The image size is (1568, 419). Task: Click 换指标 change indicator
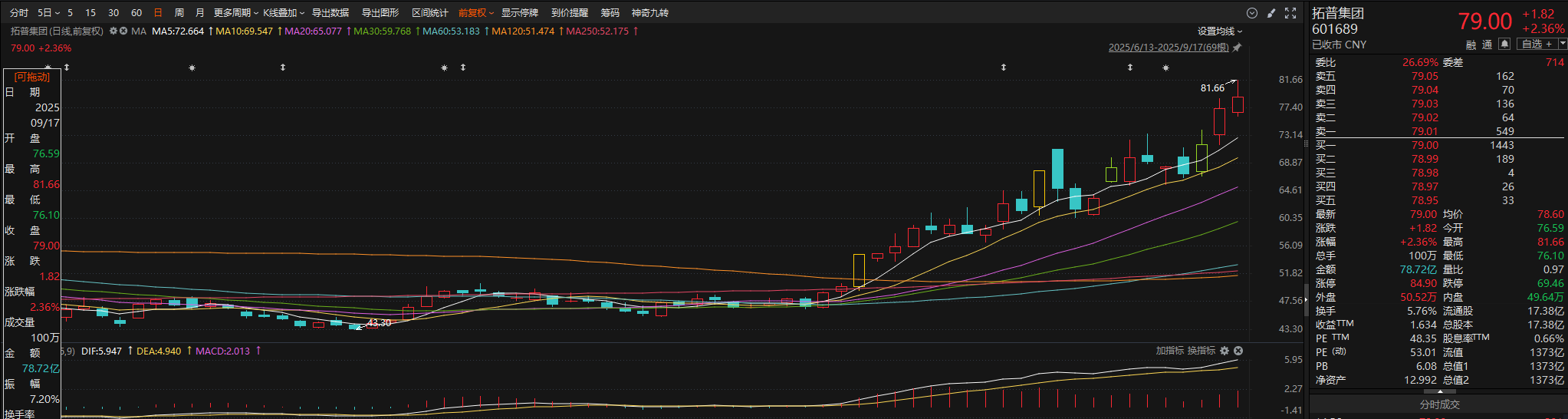point(1201,351)
